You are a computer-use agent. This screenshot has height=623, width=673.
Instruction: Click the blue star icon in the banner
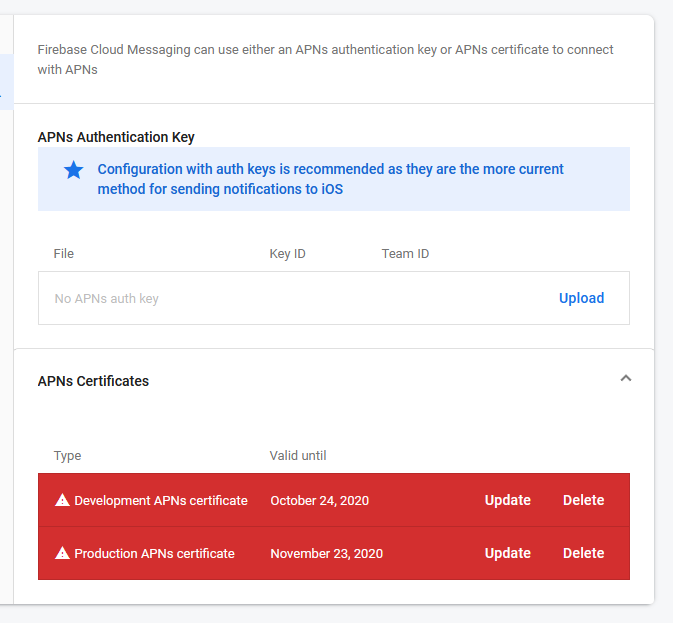[x=74, y=170]
